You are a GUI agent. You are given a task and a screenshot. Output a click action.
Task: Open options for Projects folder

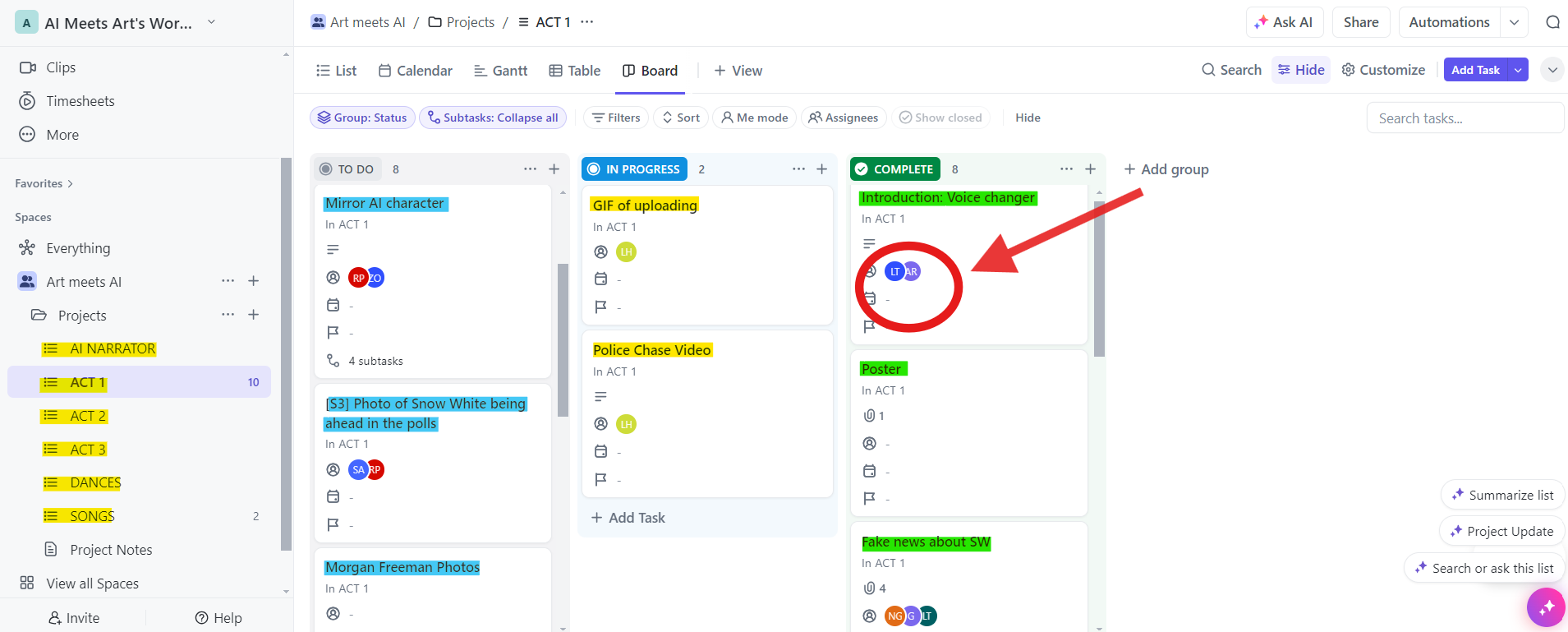228,315
